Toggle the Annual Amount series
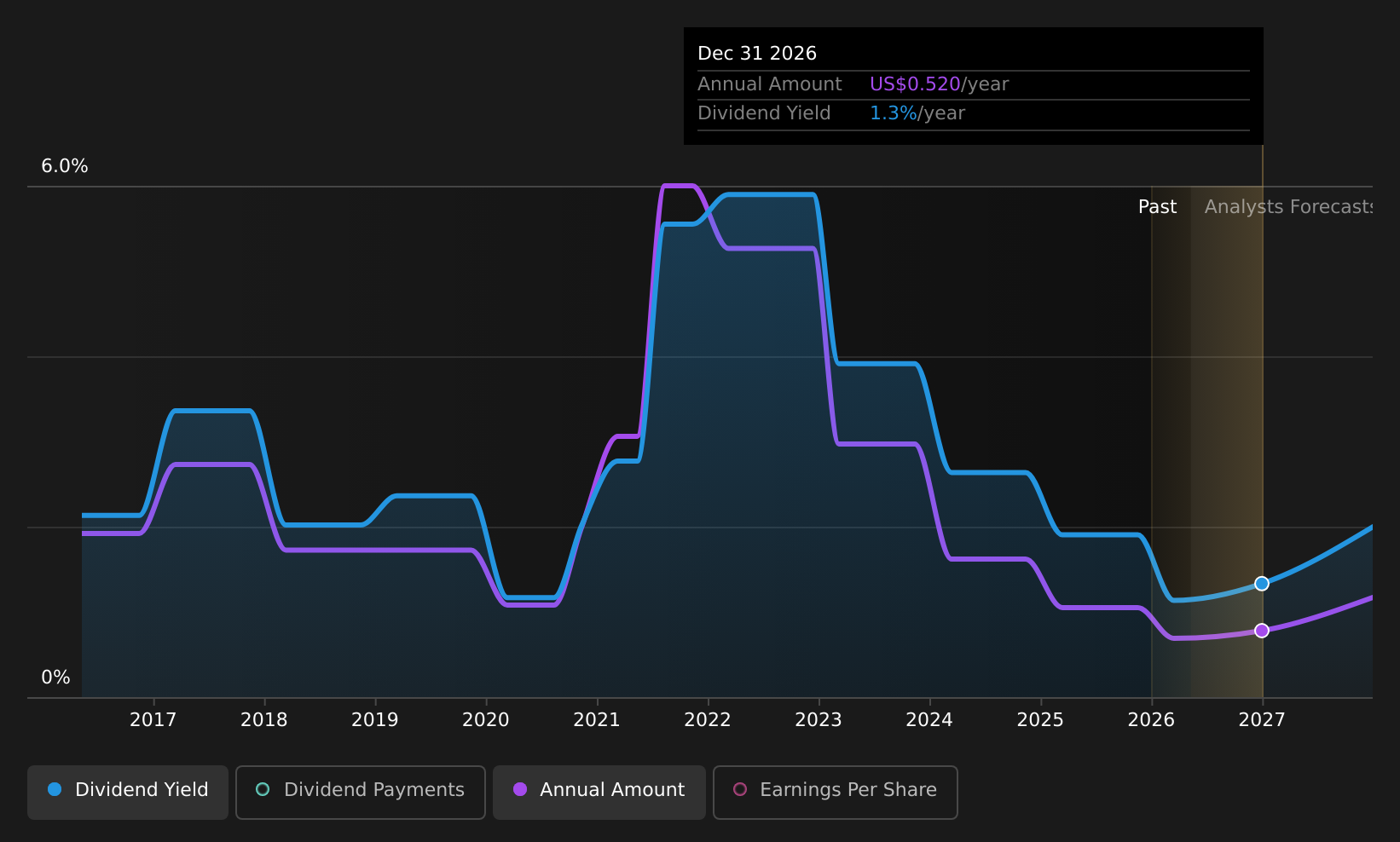Viewport: 1400px width, 842px height. pos(599,792)
